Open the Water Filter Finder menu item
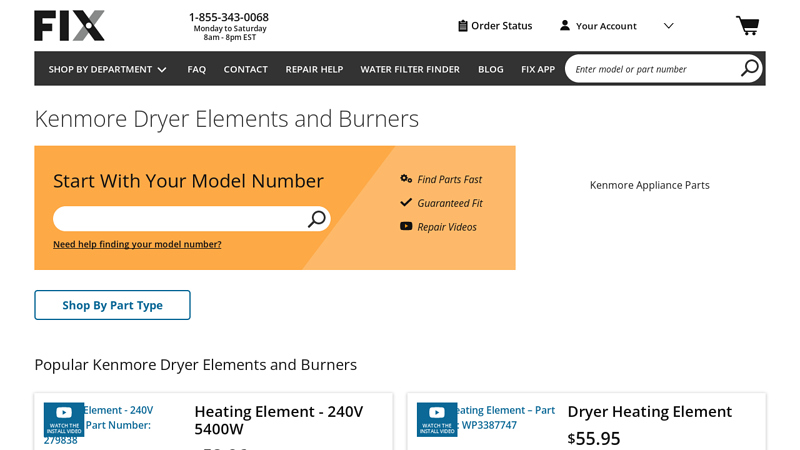 [x=410, y=69]
